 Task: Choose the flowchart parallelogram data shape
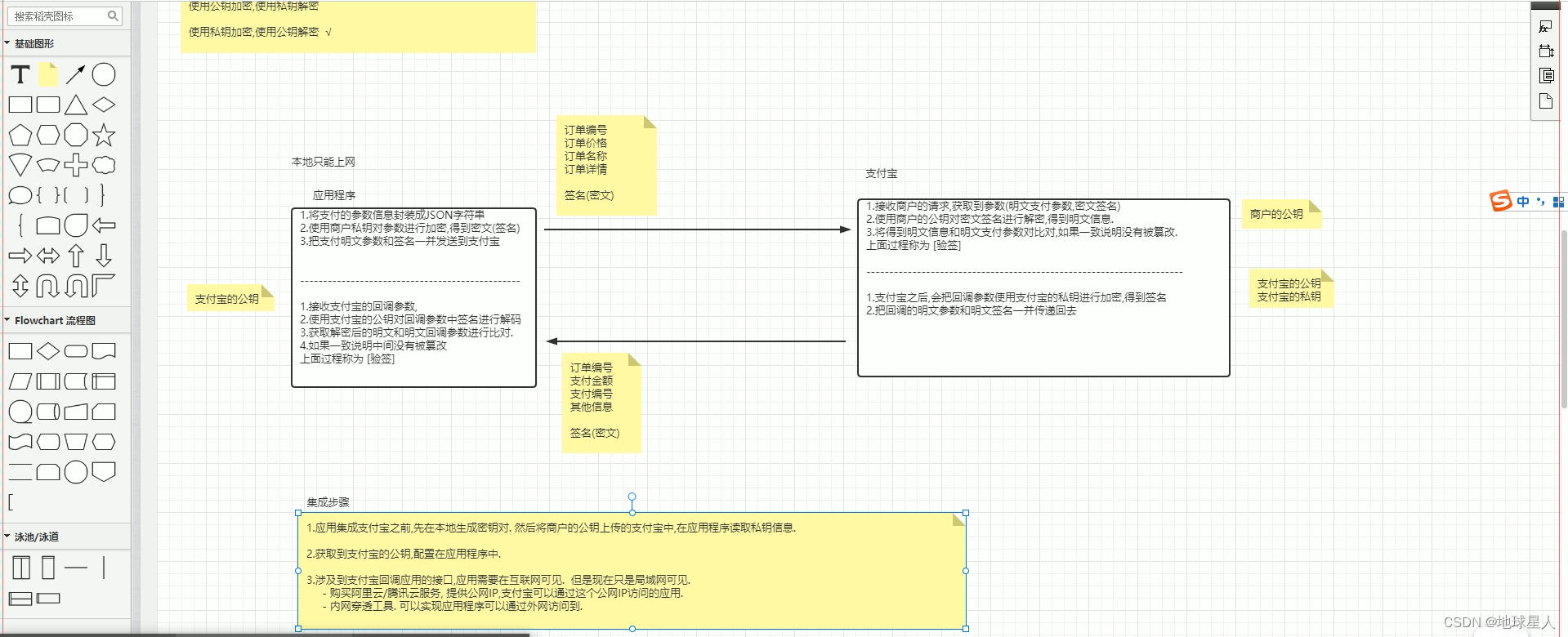[20, 381]
